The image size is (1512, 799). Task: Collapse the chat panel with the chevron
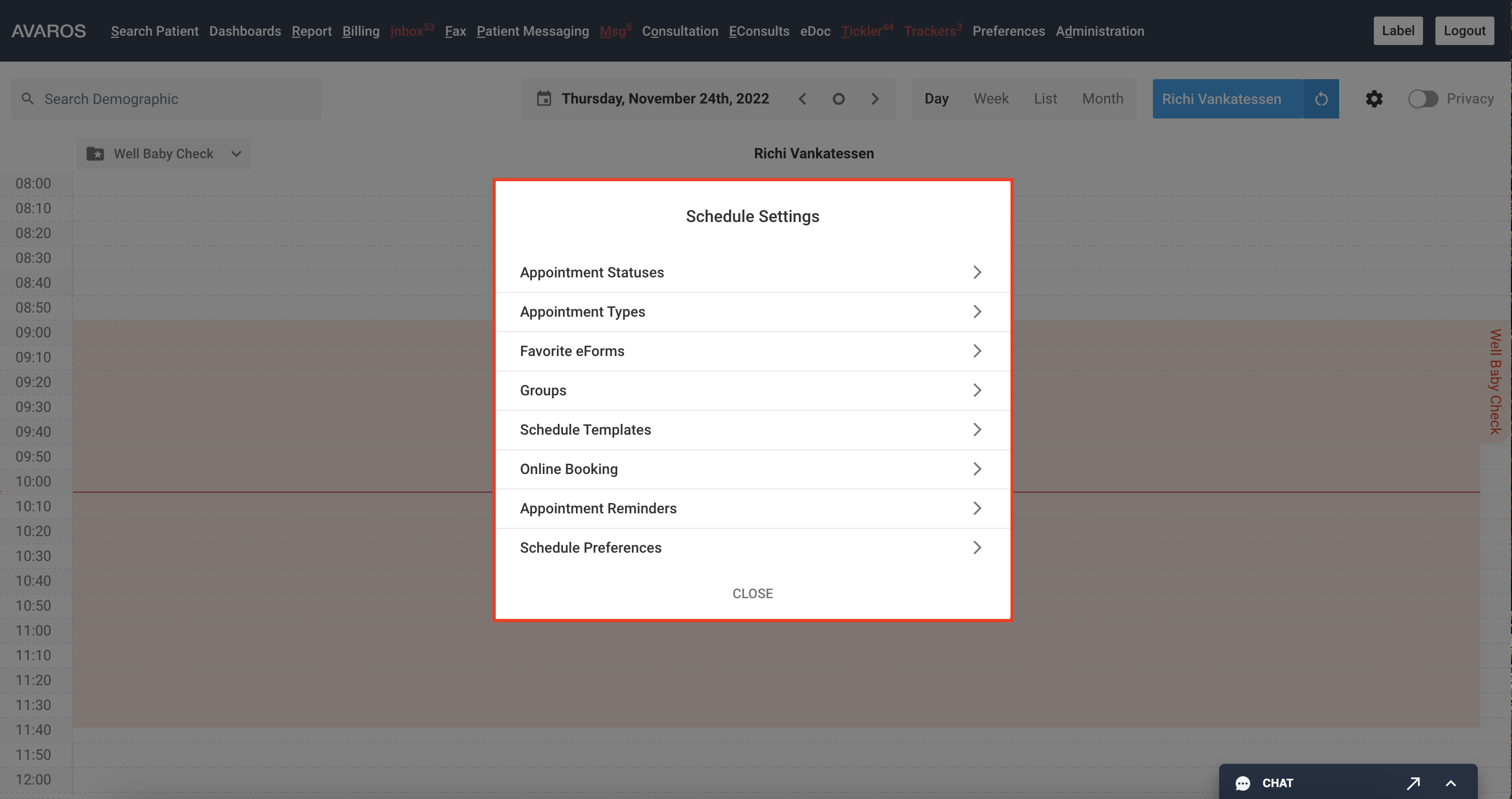[x=1451, y=783]
